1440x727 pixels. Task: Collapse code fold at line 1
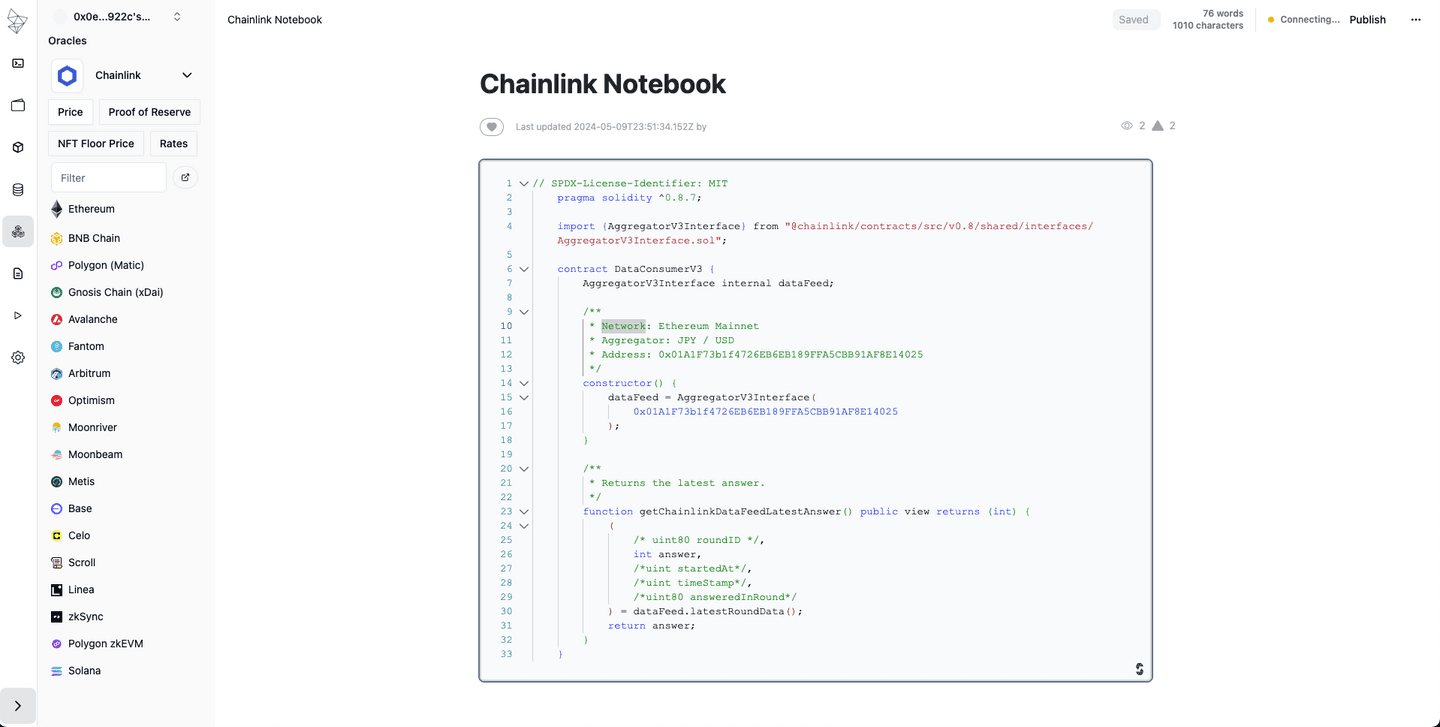[523, 184]
